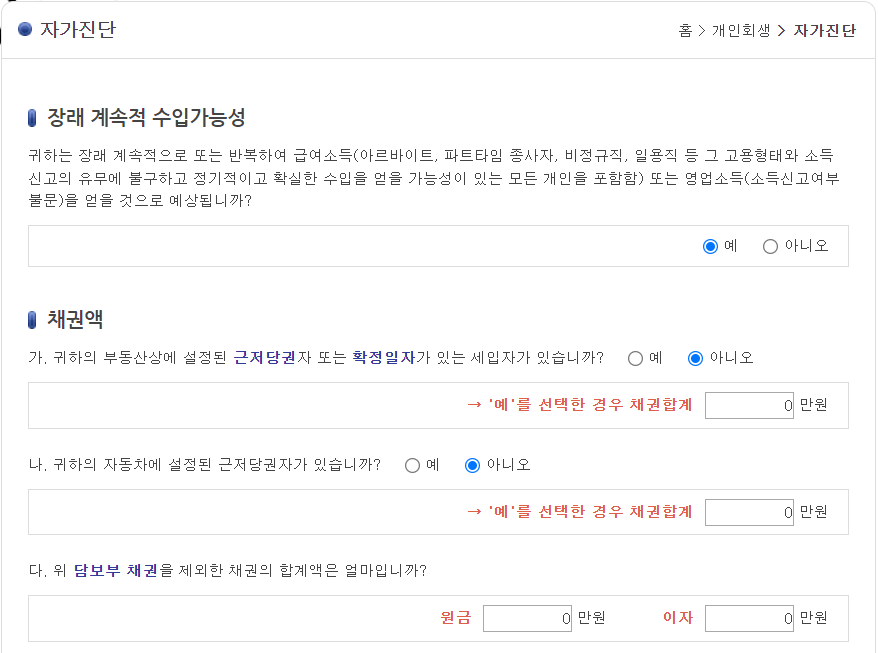The image size is (878, 653).
Task: Click bullet icon beside 채권액 heading
Action: click(32, 320)
